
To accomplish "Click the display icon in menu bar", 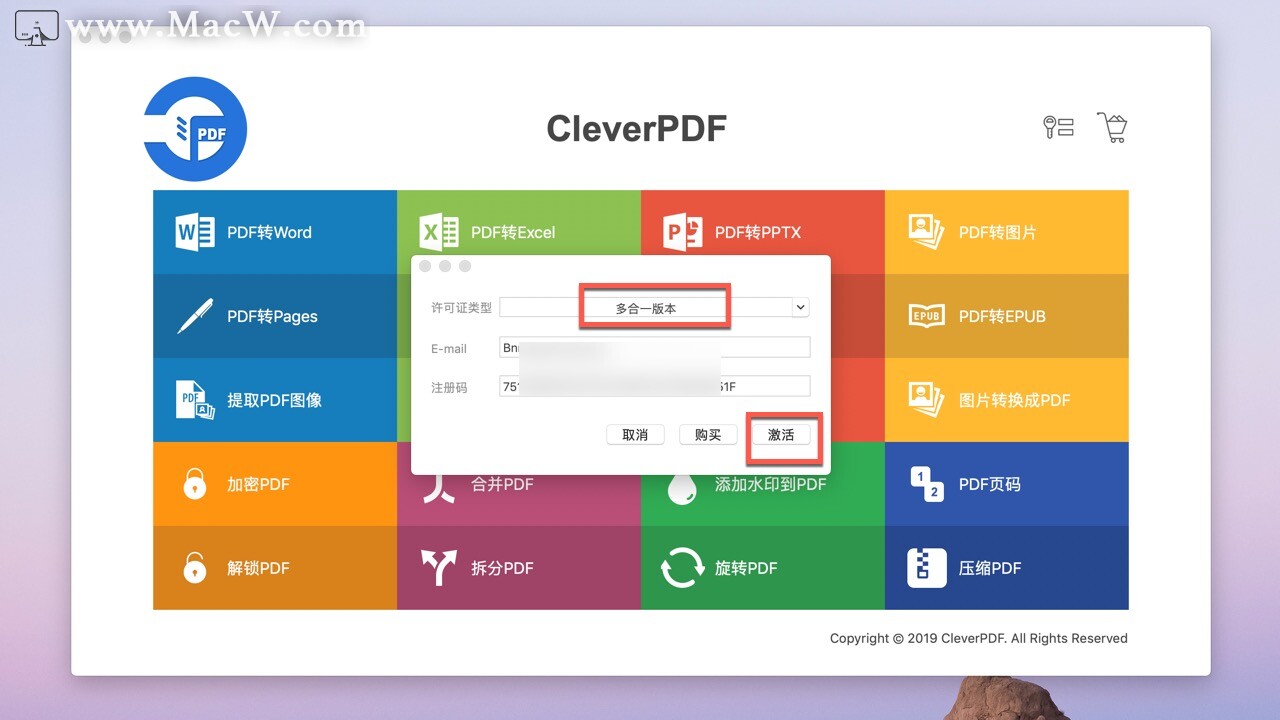I will pyautogui.click(x=37, y=29).
